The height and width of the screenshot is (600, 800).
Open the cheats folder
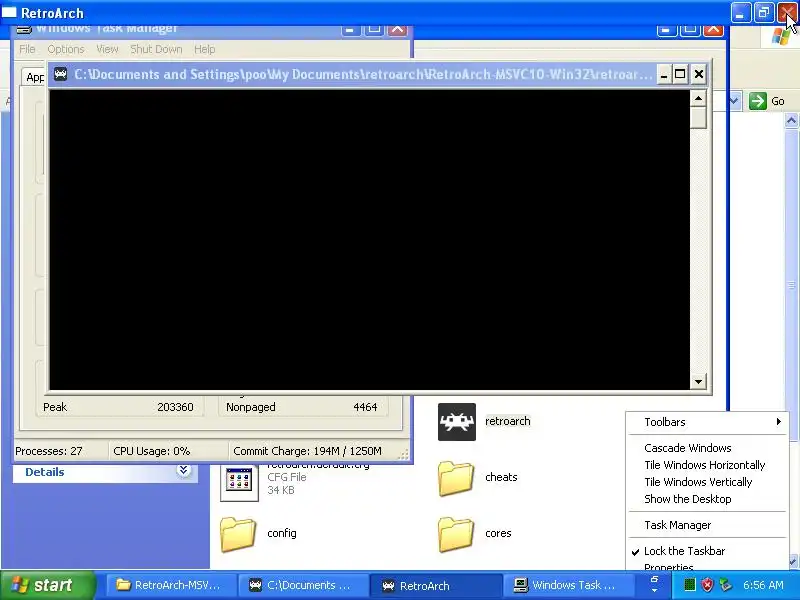(456, 478)
